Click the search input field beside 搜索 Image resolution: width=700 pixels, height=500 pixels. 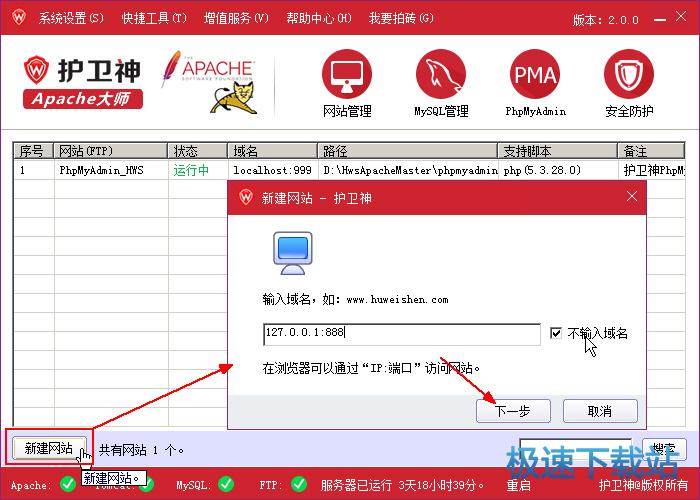(x=575, y=448)
